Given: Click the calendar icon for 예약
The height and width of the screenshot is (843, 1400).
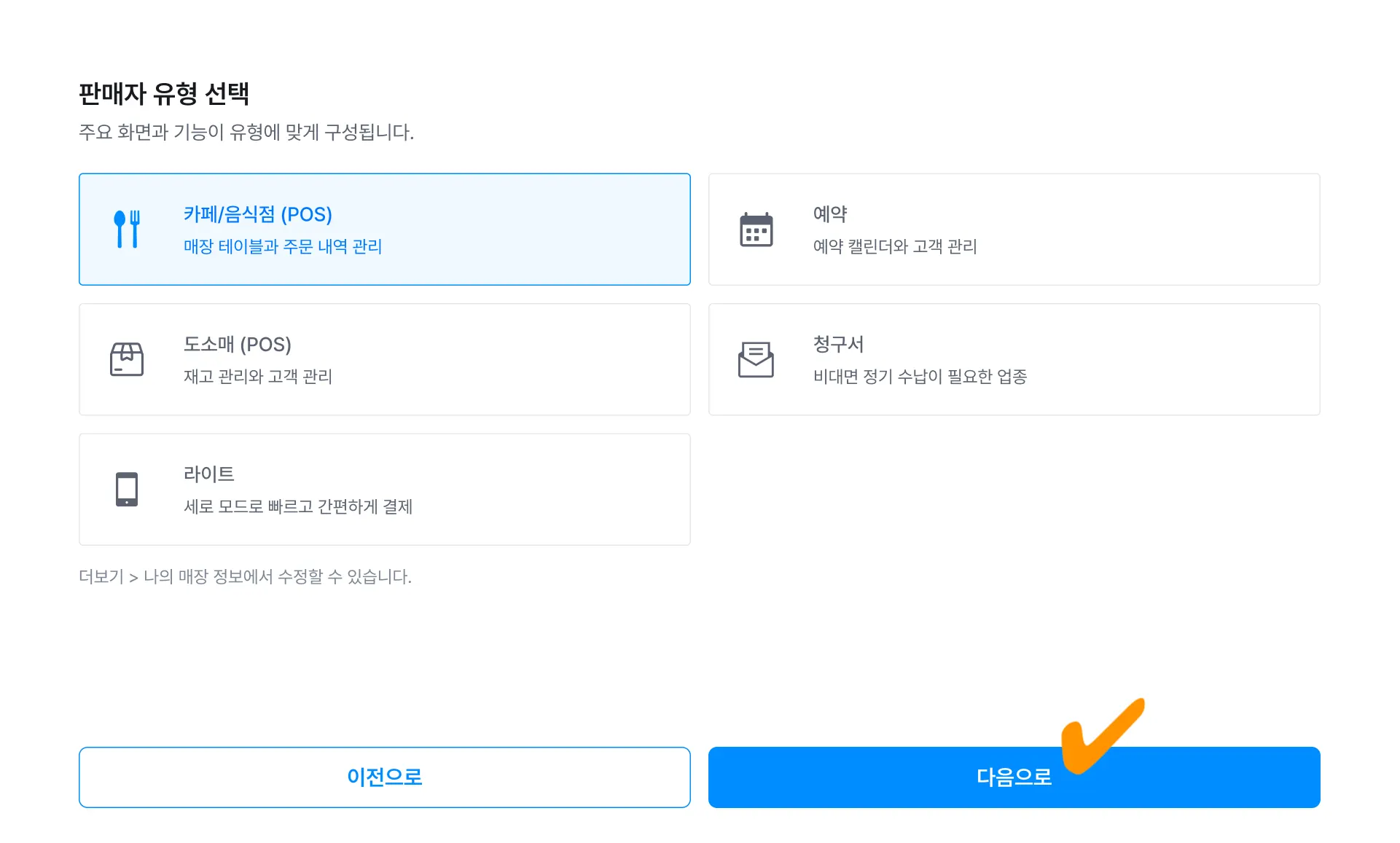Looking at the screenshot, I should pos(756,230).
